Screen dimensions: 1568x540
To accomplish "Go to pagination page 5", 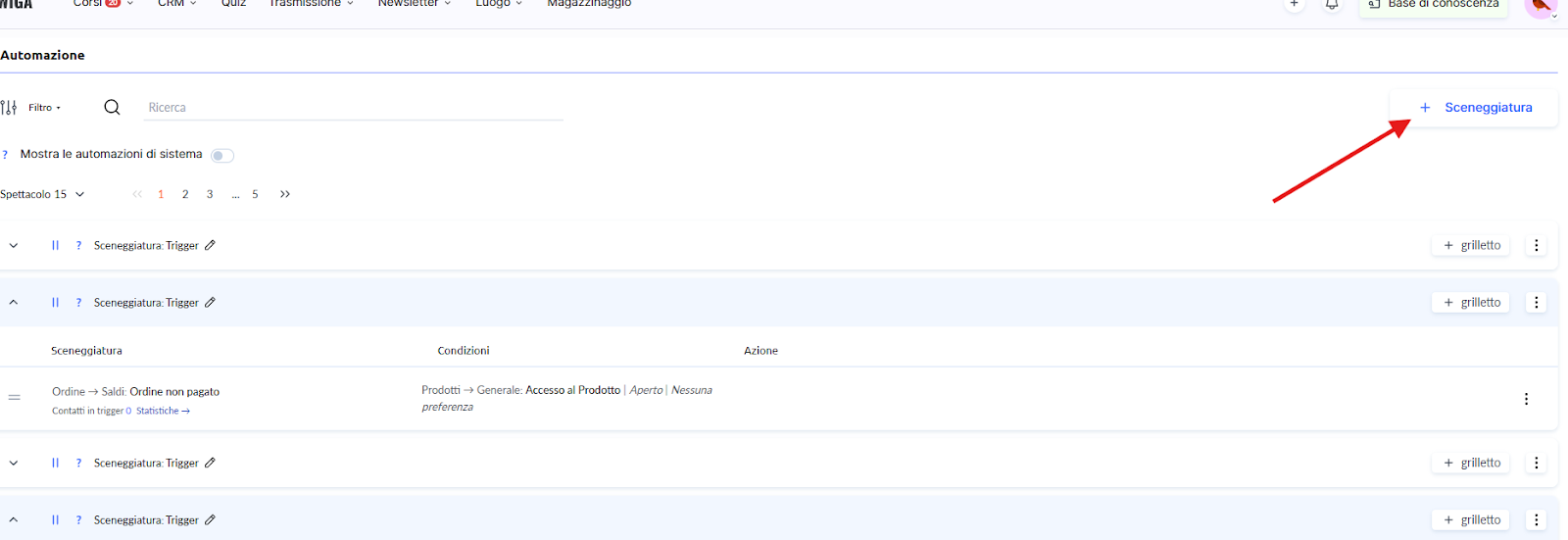I will (255, 194).
